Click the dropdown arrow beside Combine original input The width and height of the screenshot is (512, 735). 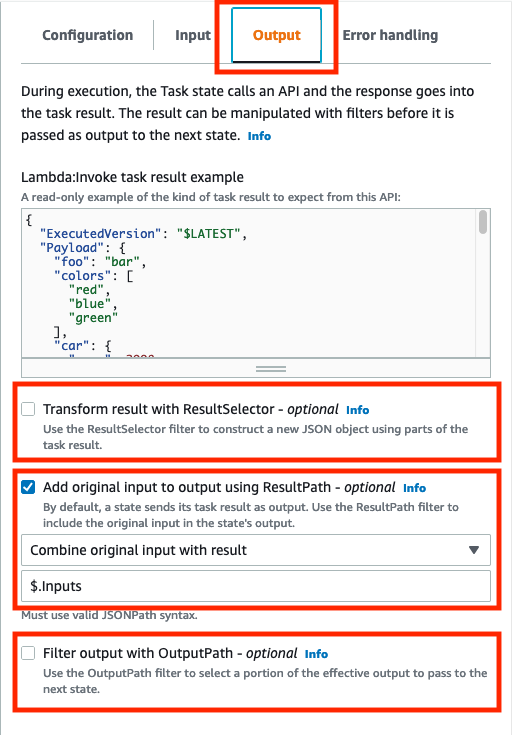[474, 550]
